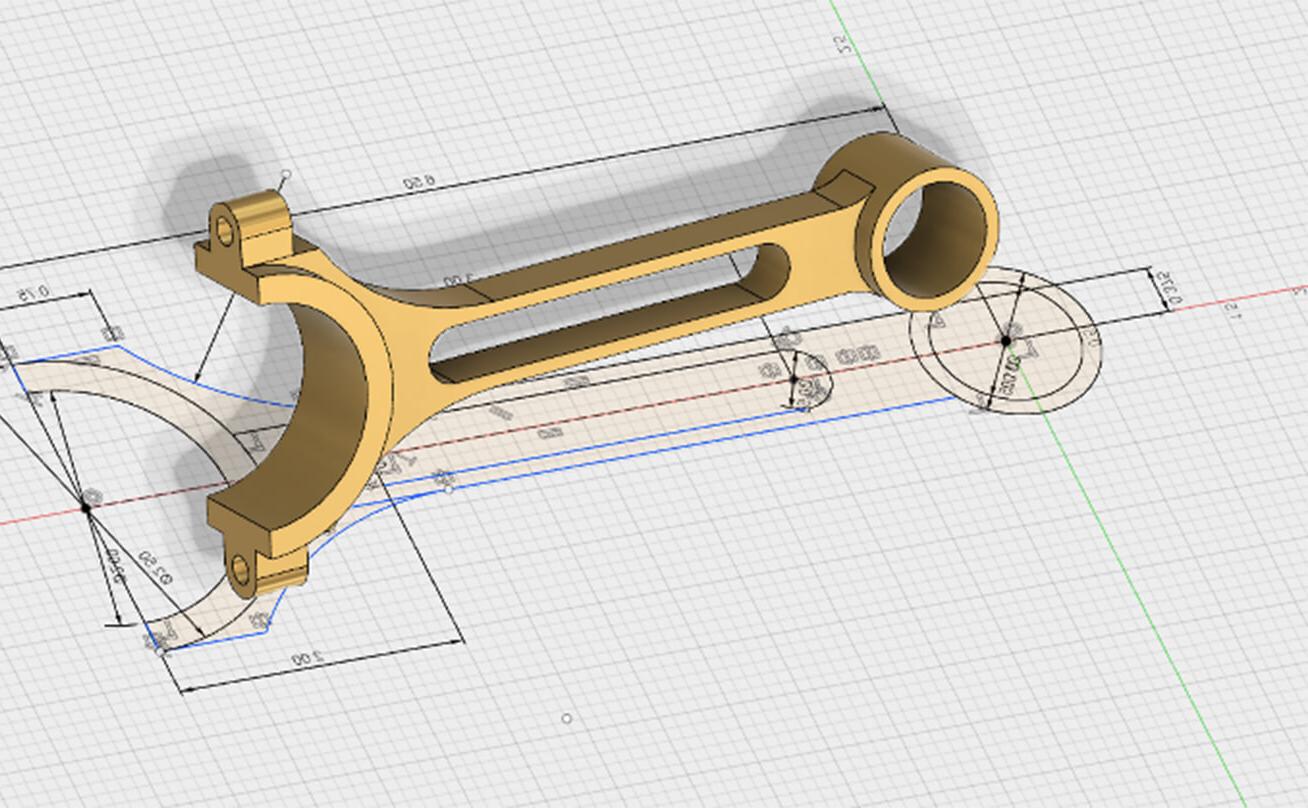The image size is (1308, 808).
Task: Click the slot arc center sketch point
Action: pos(794,380)
